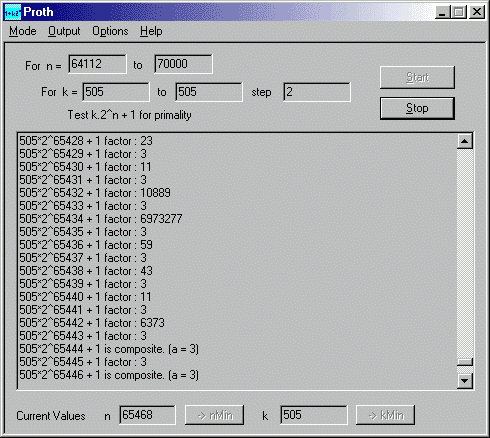Select line '505*2^65428 + 1 factor : 23'
The height and width of the screenshot is (438, 490).
86,141
